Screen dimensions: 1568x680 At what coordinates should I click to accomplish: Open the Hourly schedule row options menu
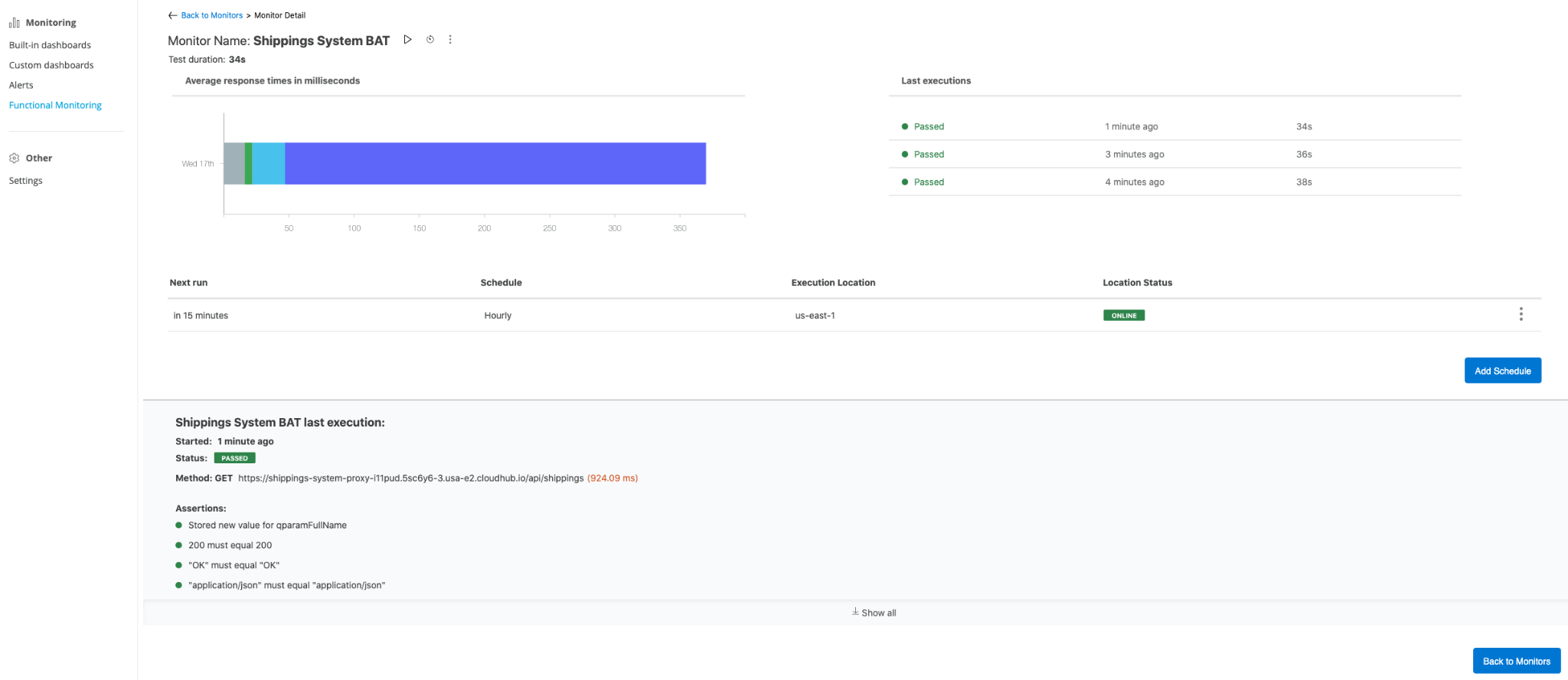click(x=1521, y=315)
